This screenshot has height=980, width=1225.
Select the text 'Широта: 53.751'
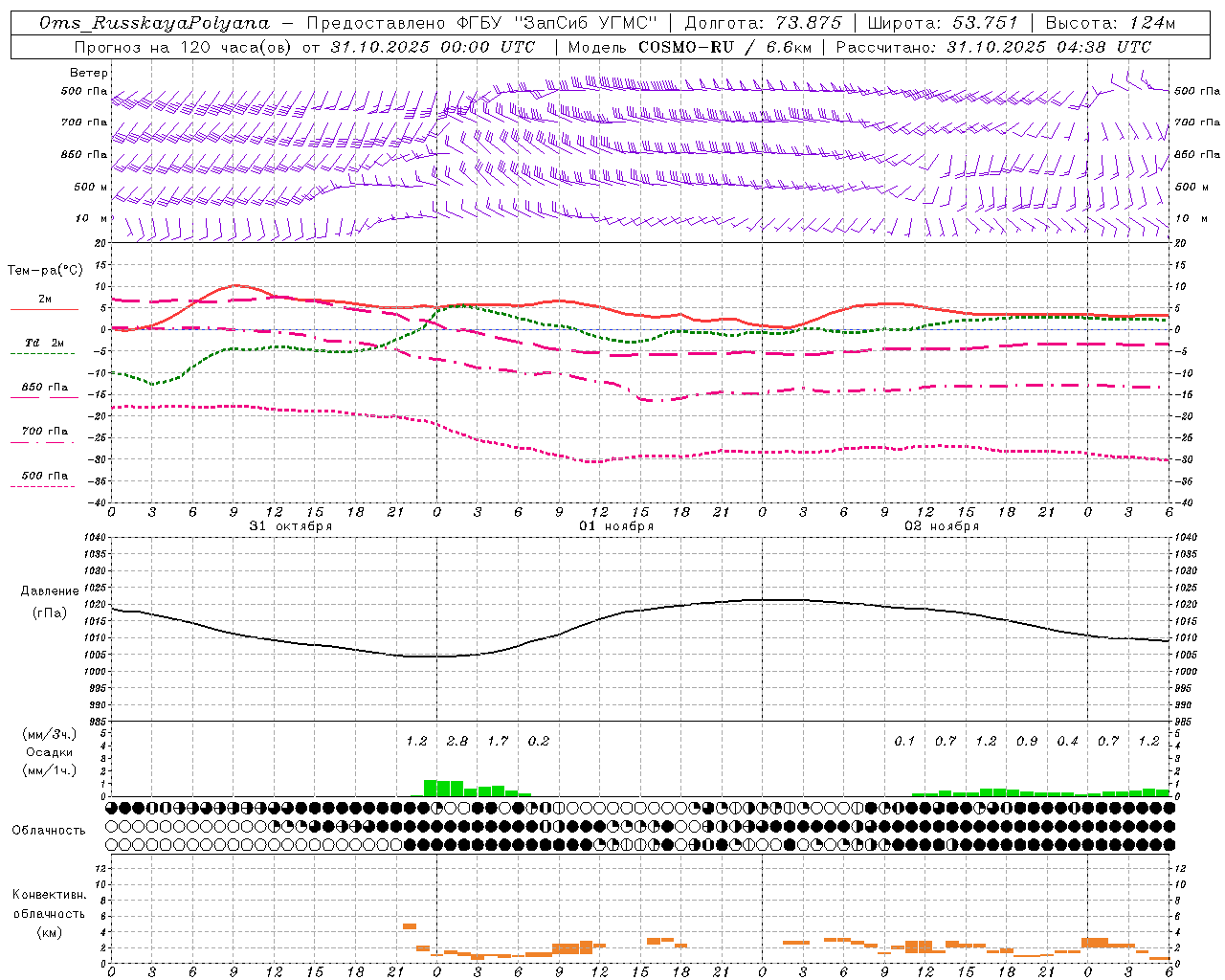943,23
